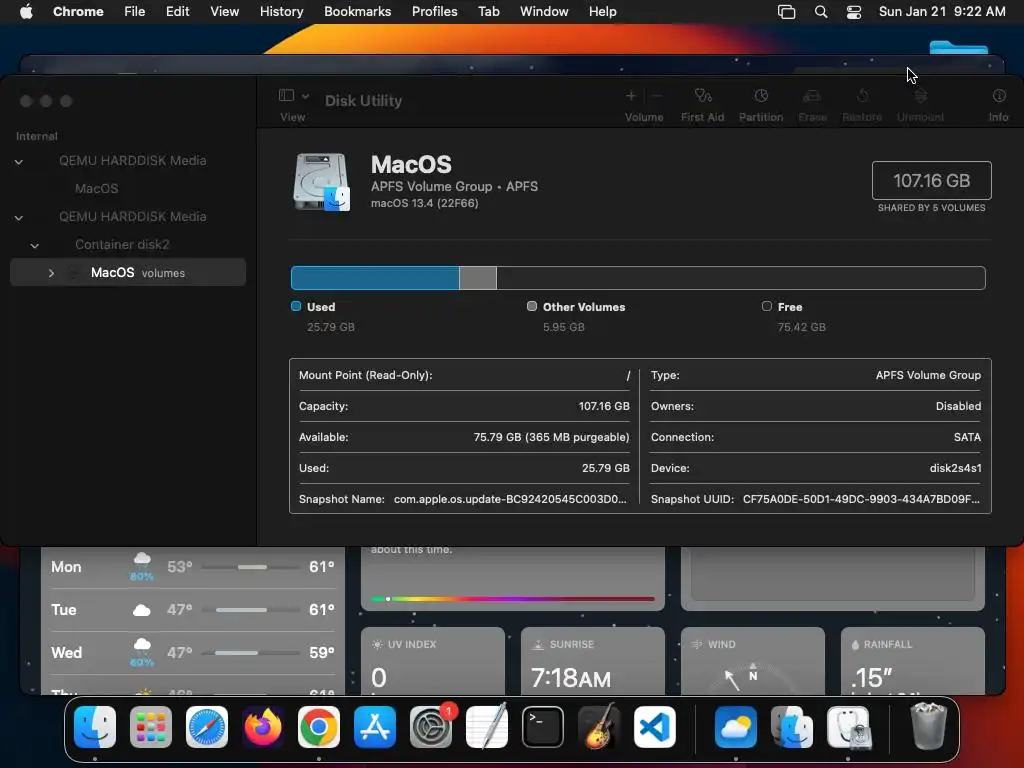The width and height of the screenshot is (1024, 768).
Task: Open the Rainfall card in Weather
Action: (x=913, y=661)
